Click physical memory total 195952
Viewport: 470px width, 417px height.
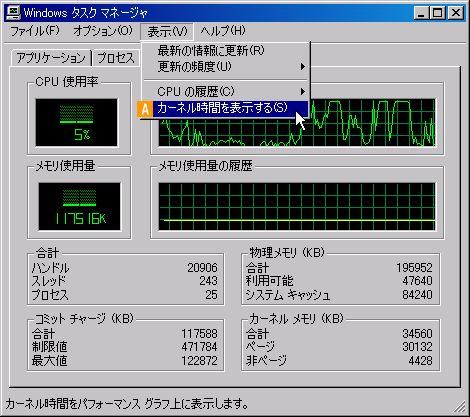coord(414,268)
